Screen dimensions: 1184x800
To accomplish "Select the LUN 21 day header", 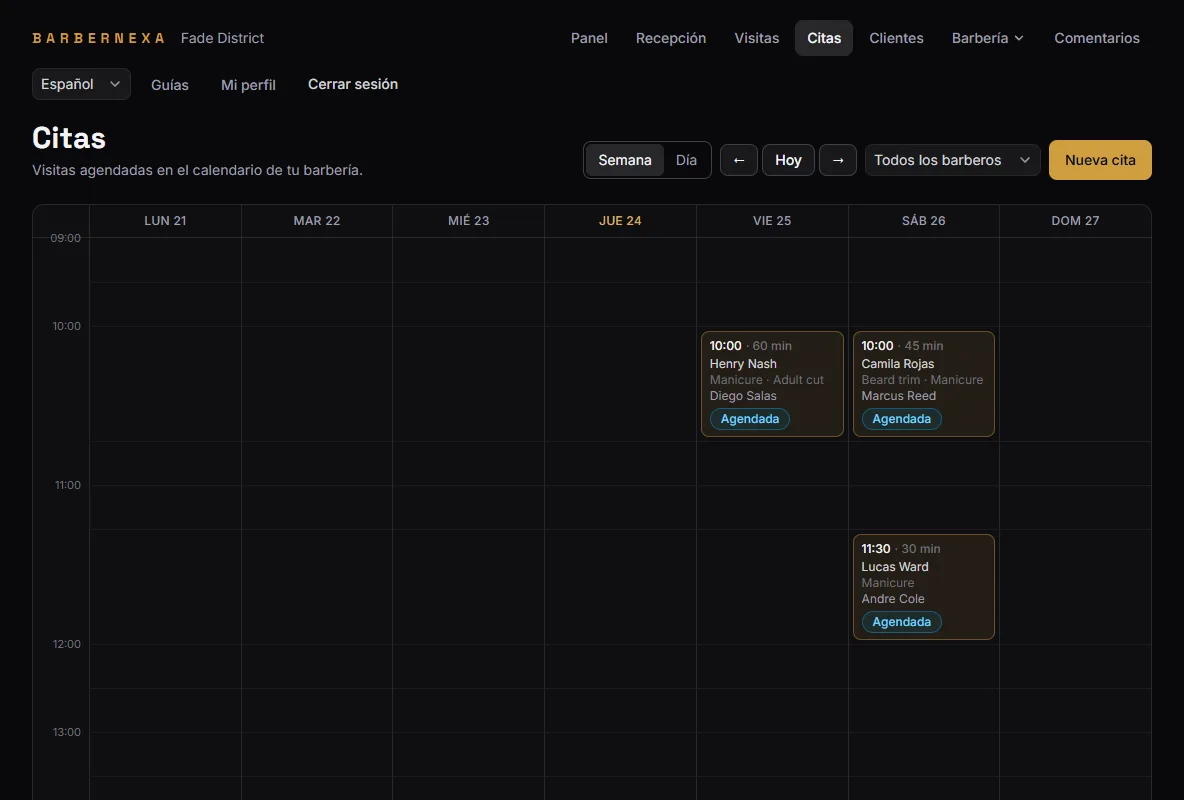I will tap(165, 221).
